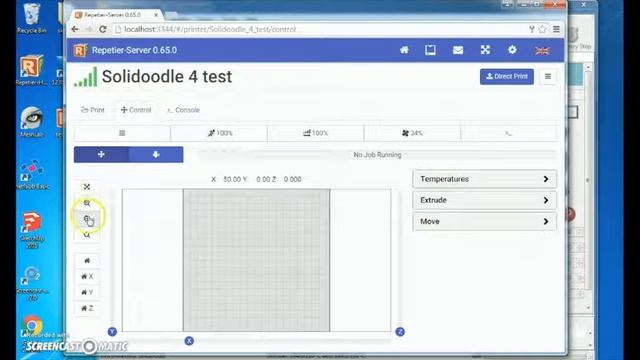Viewport: 640px width, 360px height.
Task: Open speed multiplier 100% control
Action: pyautogui.click(x=219, y=133)
